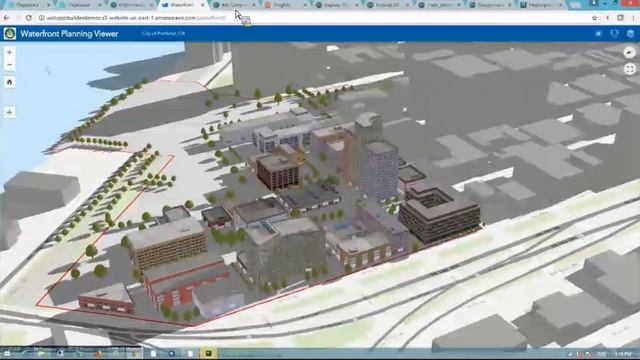The image size is (640, 360).
Task: Switch to the Insights browser tab
Action: [x=286, y=5]
